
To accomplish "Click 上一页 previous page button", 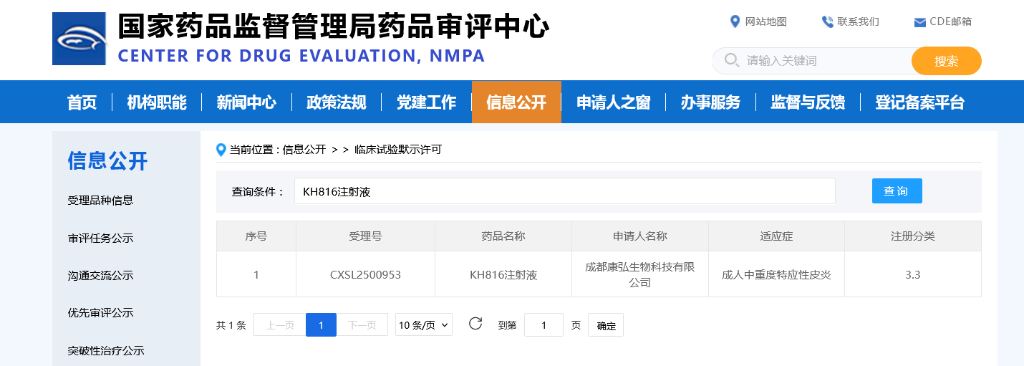I will click(x=280, y=325).
